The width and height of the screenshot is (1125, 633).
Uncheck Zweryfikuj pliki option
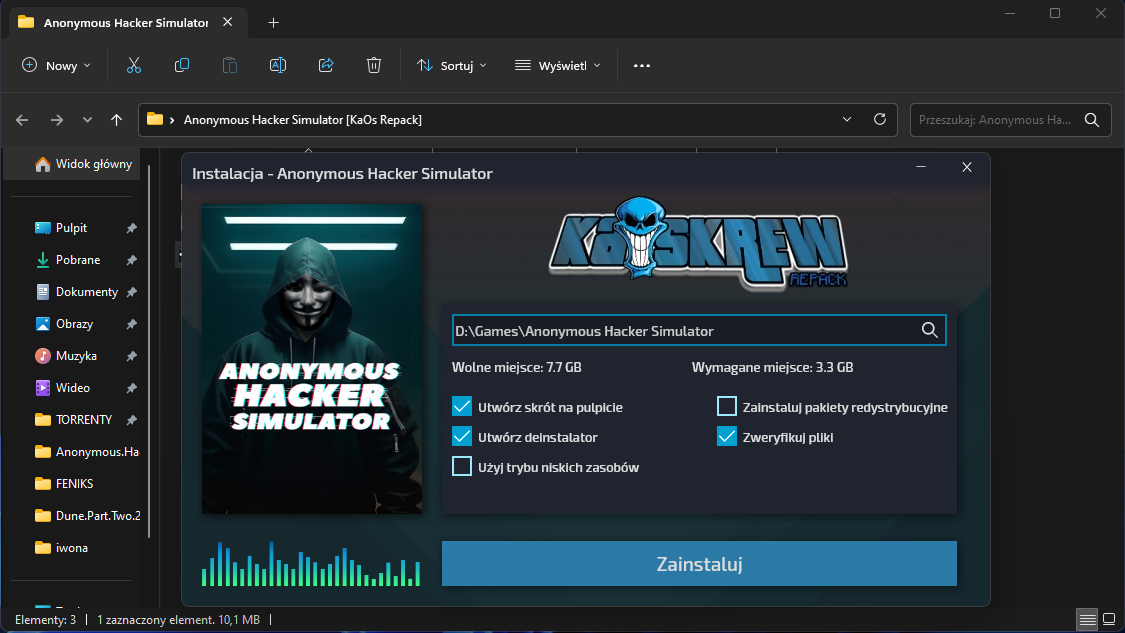(727, 436)
